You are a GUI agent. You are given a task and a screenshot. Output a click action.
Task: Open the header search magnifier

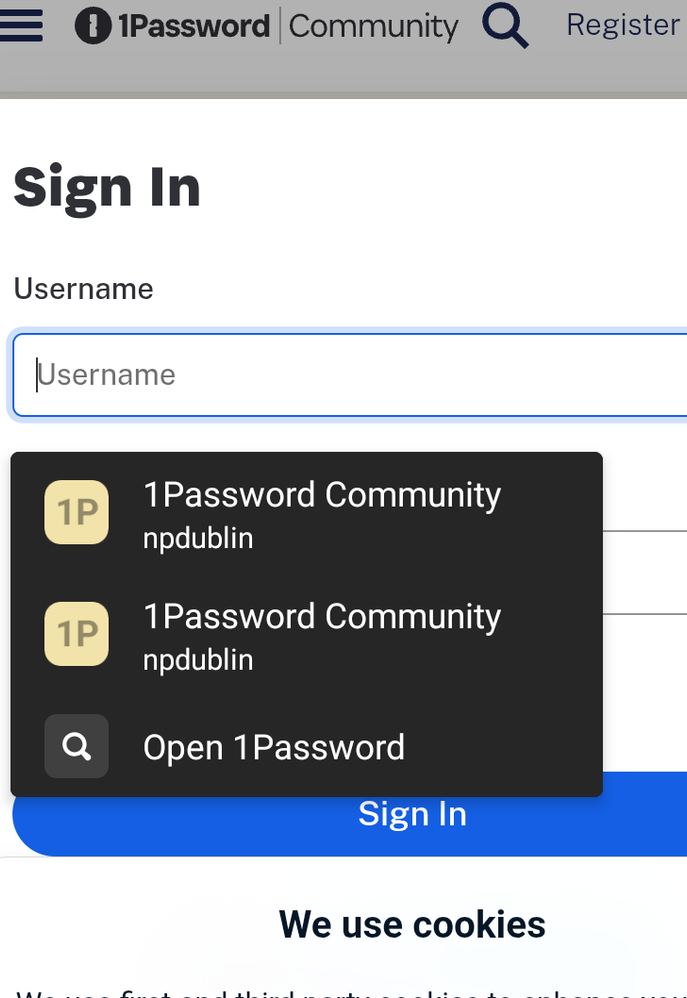click(506, 26)
